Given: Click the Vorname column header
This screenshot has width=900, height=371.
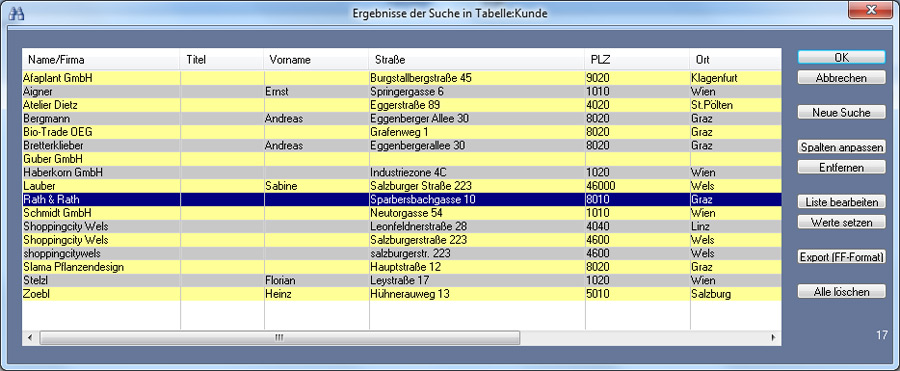Looking at the screenshot, I should [316, 60].
